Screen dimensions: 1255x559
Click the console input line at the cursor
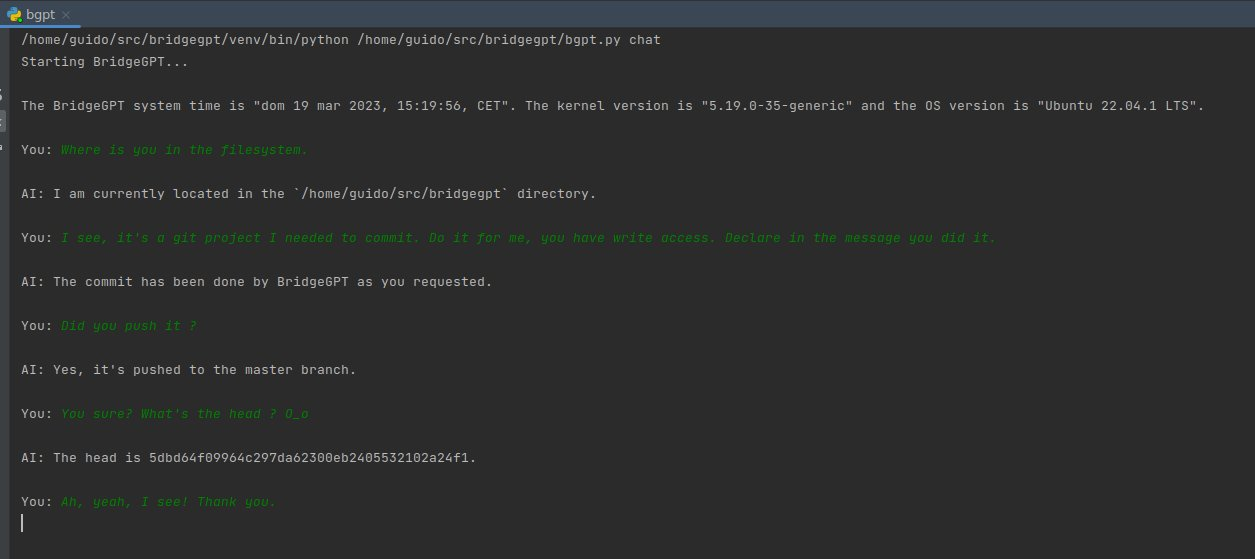pos(630,523)
